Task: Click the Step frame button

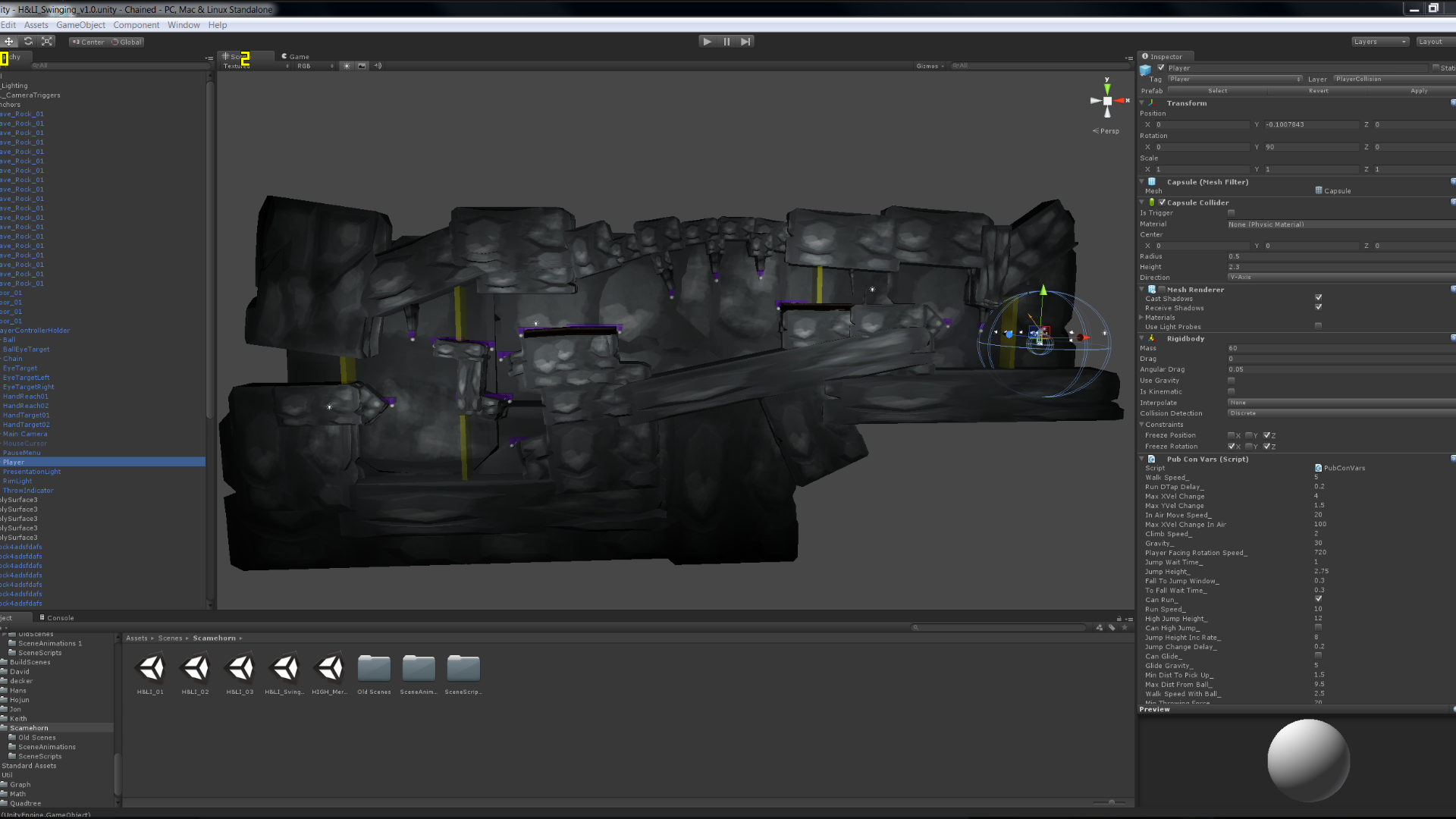Action: (x=745, y=42)
